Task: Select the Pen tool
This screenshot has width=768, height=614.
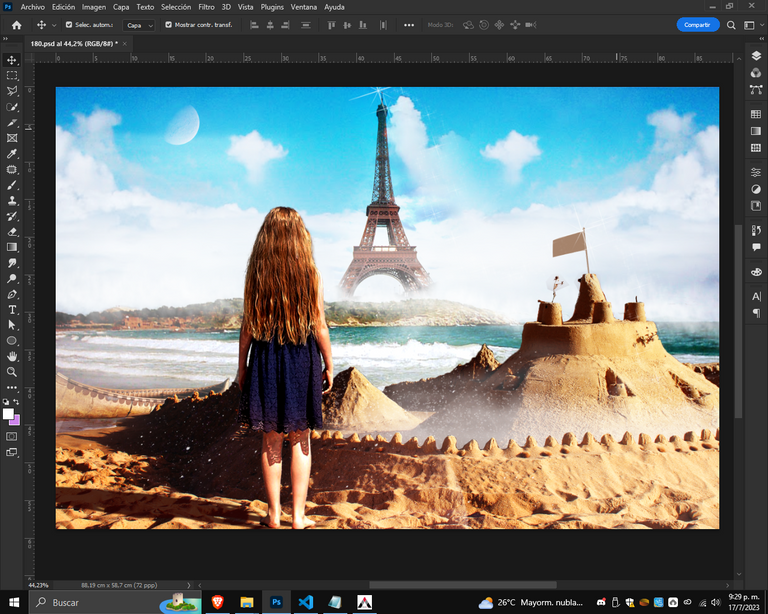Action: click(x=12, y=294)
